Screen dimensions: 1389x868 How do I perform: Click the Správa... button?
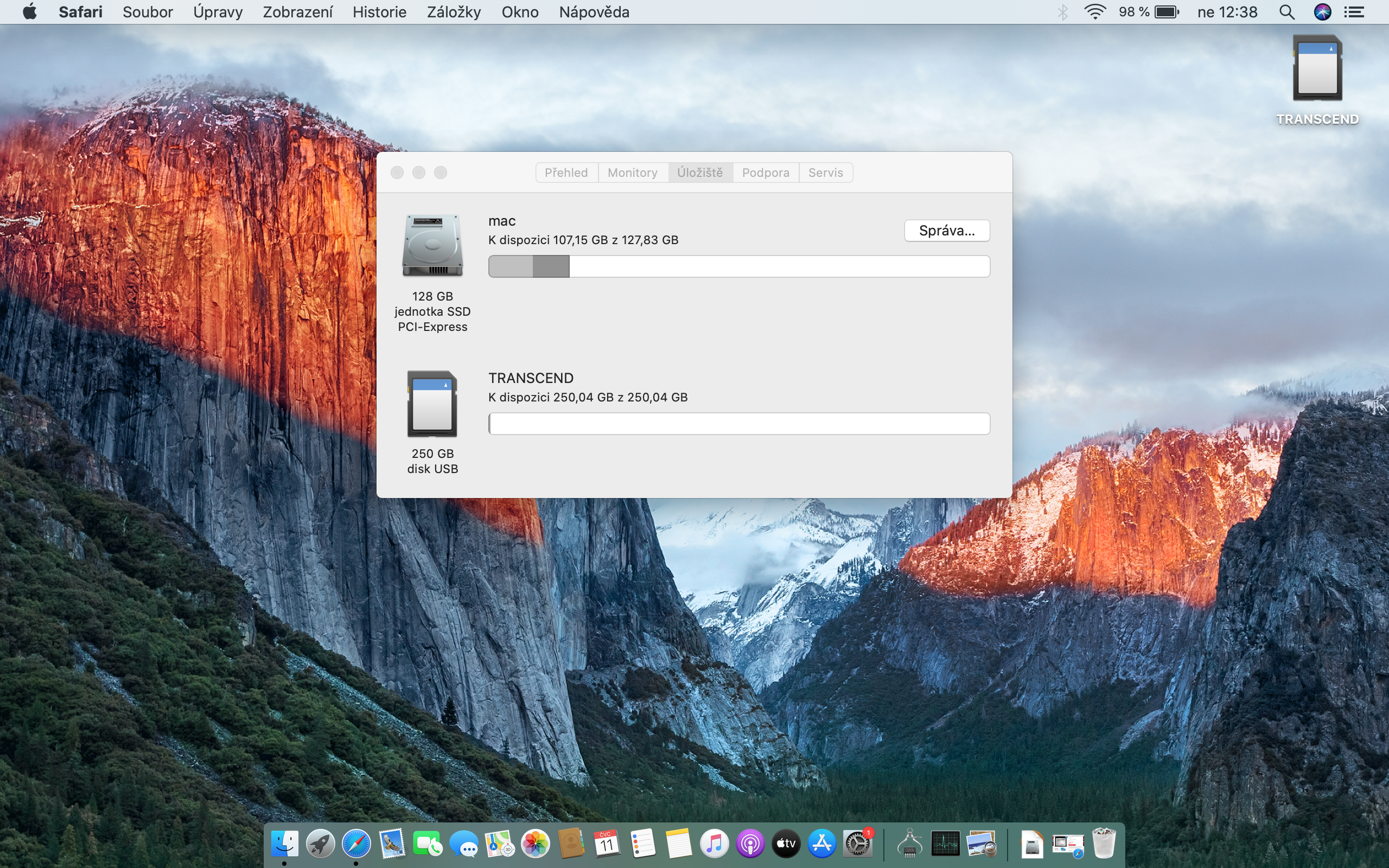tap(946, 231)
